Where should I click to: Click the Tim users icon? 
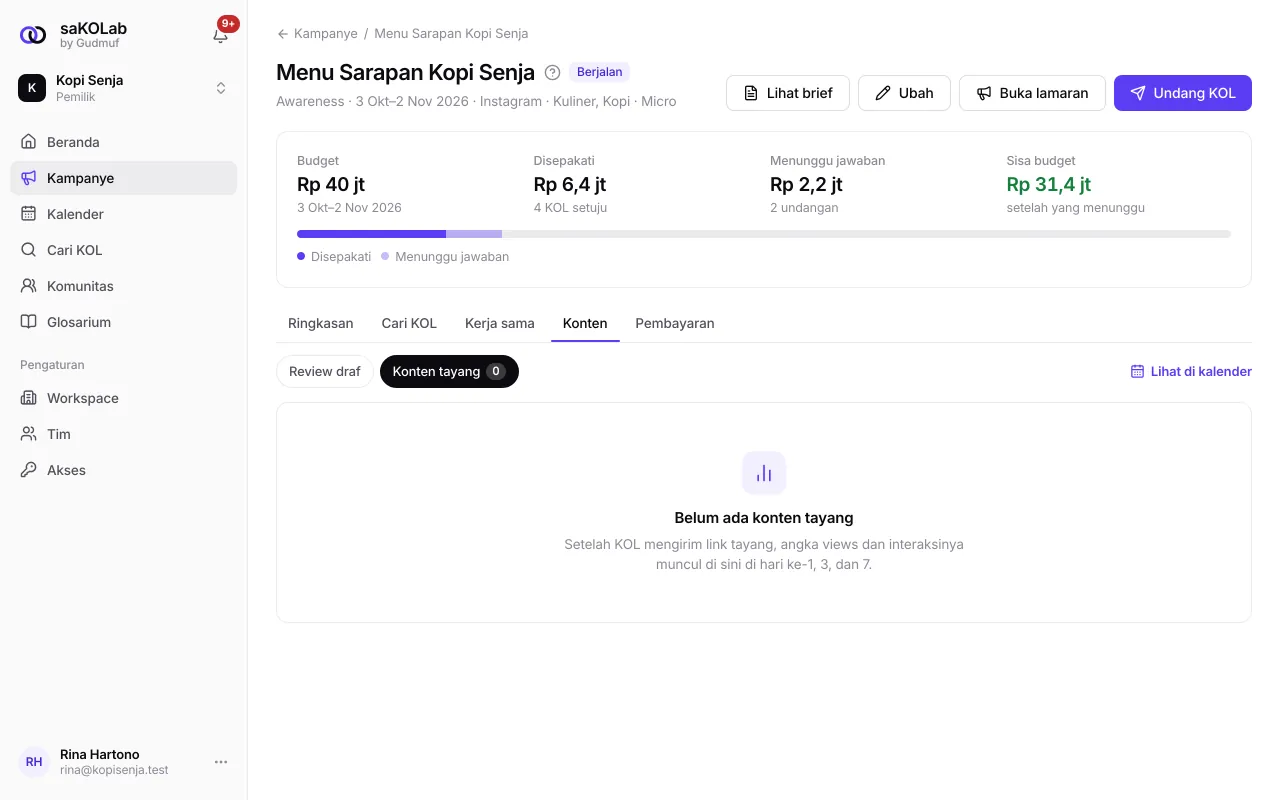click(29, 434)
